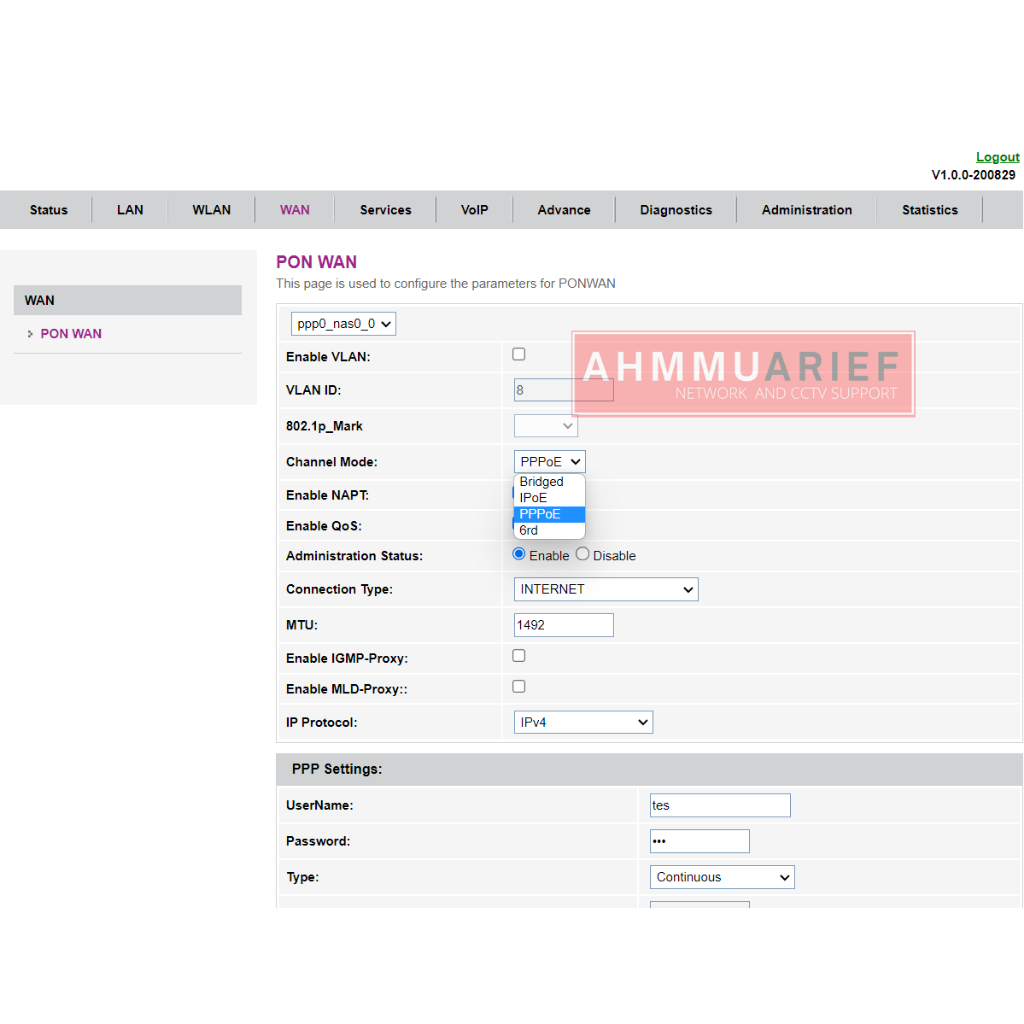
Task: Check the Enable IGMP-Proxy box
Action: tap(519, 656)
